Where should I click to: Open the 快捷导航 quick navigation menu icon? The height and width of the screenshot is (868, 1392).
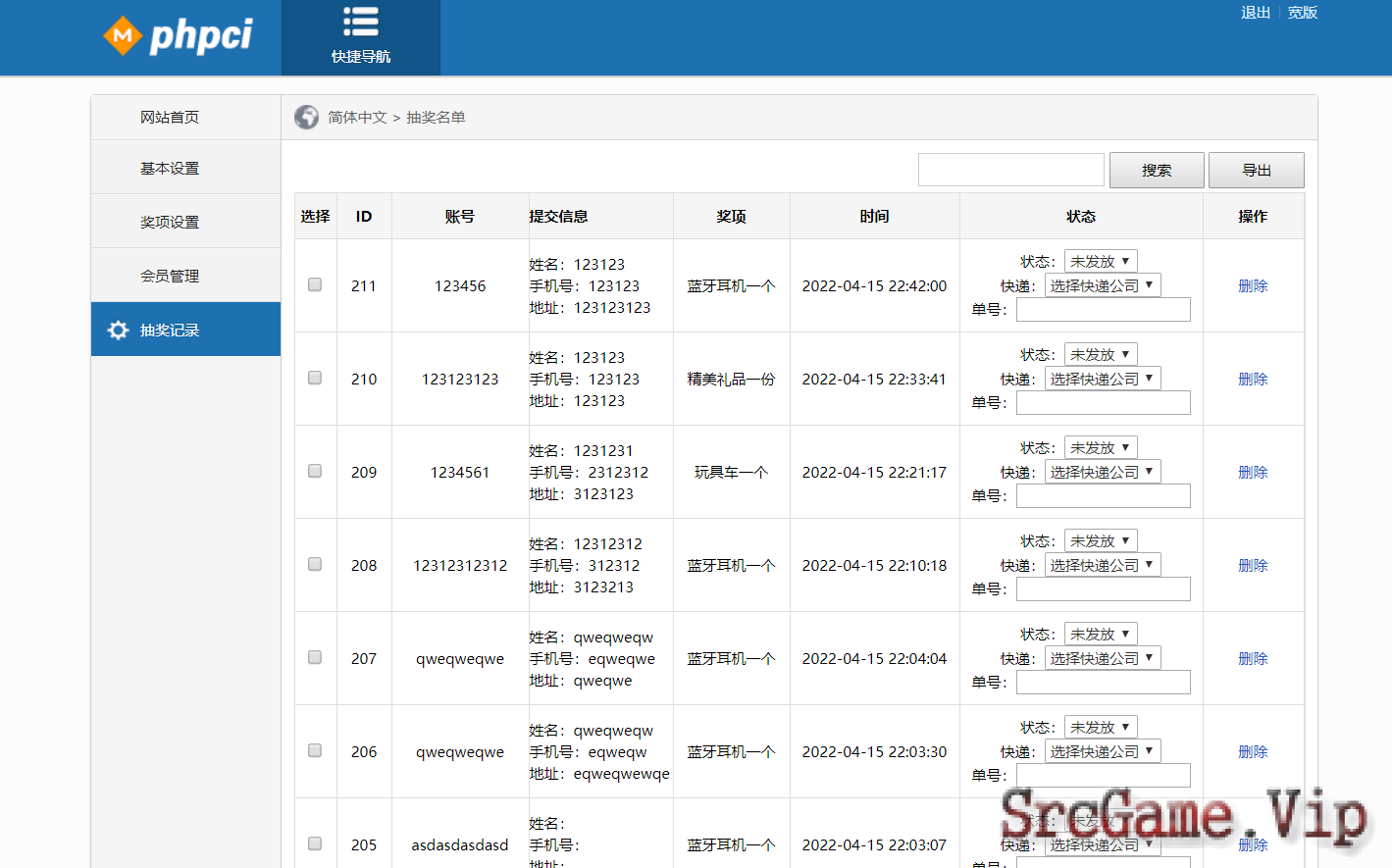click(361, 23)
